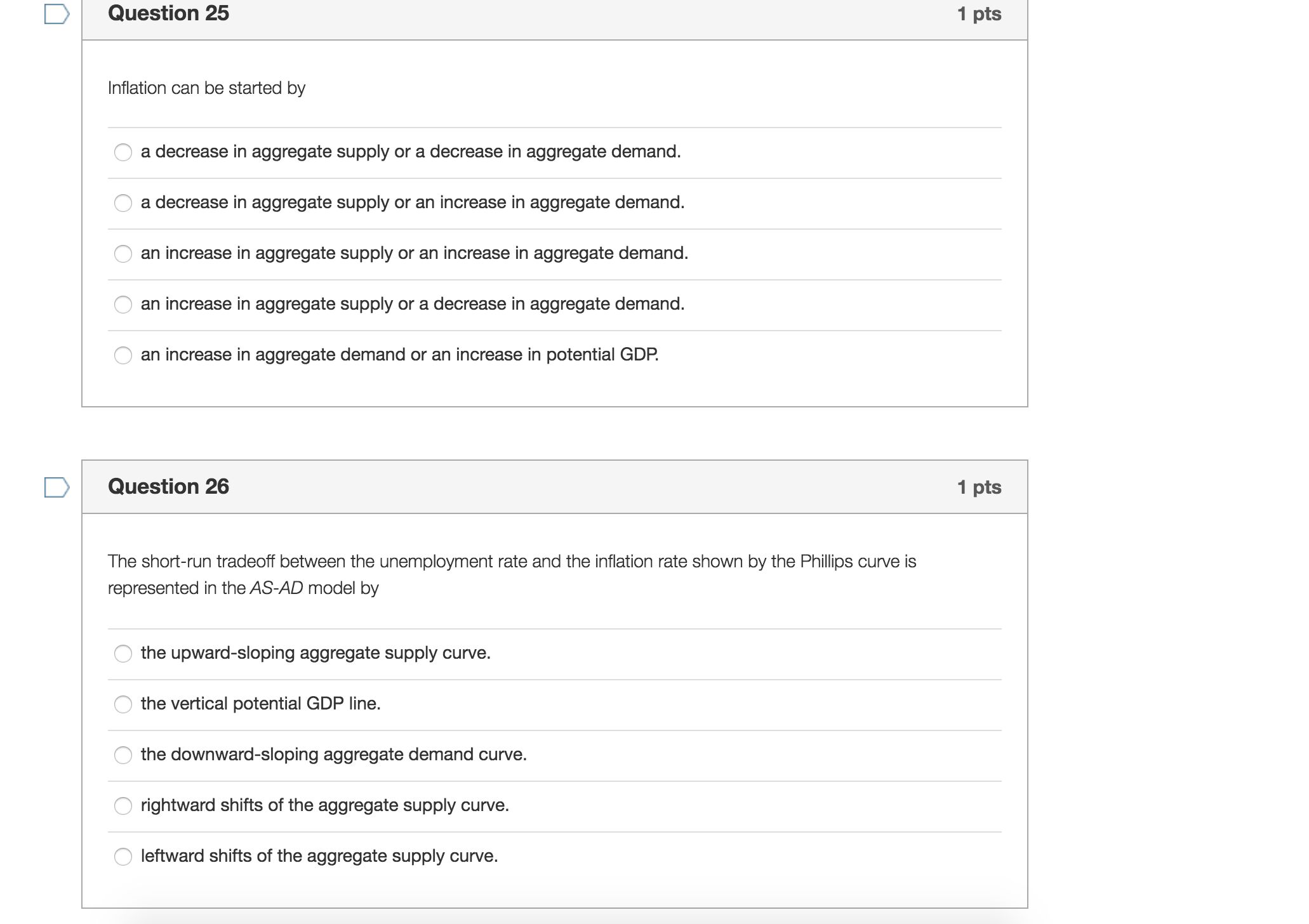The width and height of the screenshot is (1309, 924).
Task: Click the 'leftward shifts of the aggregate supply curve' answer text
Action: click(x=319, y=856)
